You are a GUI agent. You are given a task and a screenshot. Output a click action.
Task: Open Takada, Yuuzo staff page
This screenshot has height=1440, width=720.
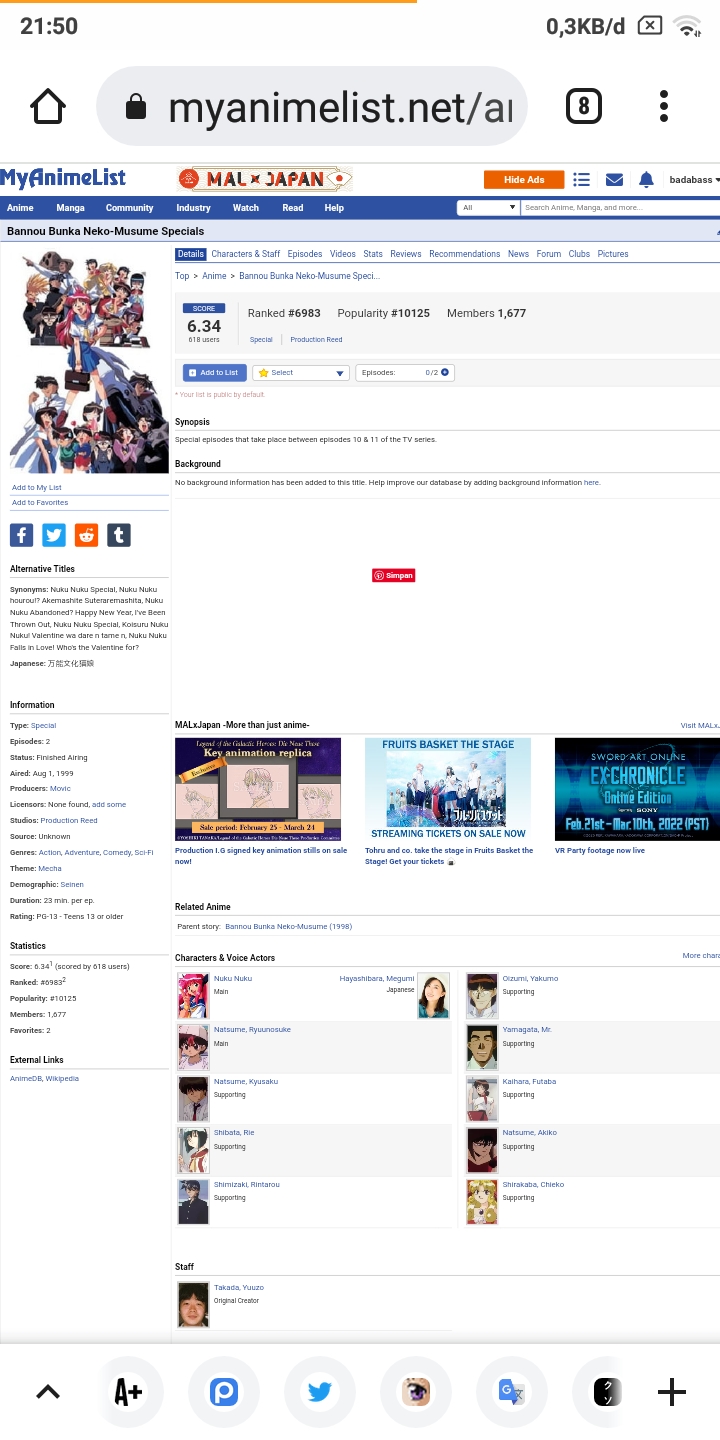[x=239, y=1288]
